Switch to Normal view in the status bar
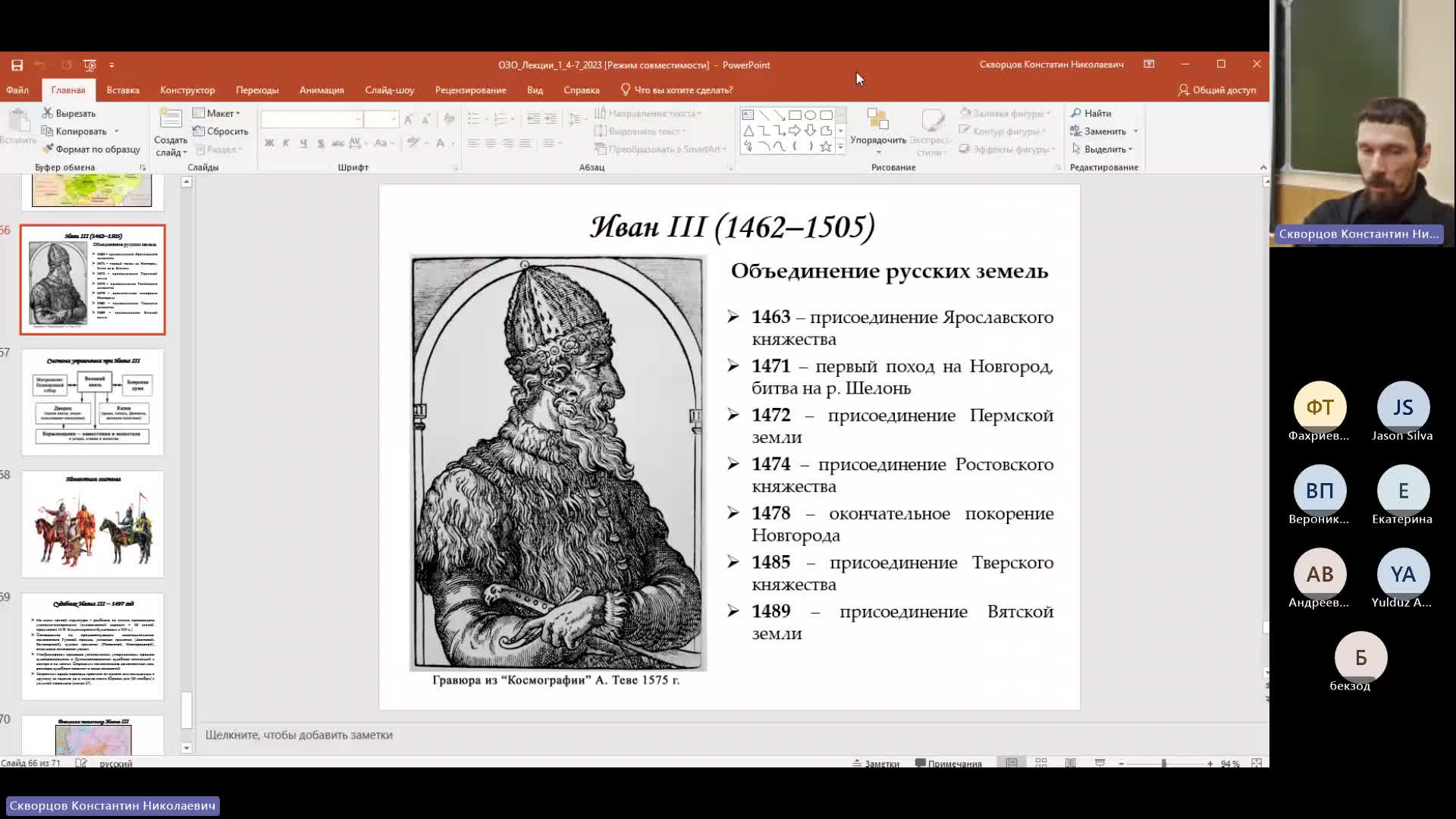The image size is (1456, 819). tap(1012, 763)
